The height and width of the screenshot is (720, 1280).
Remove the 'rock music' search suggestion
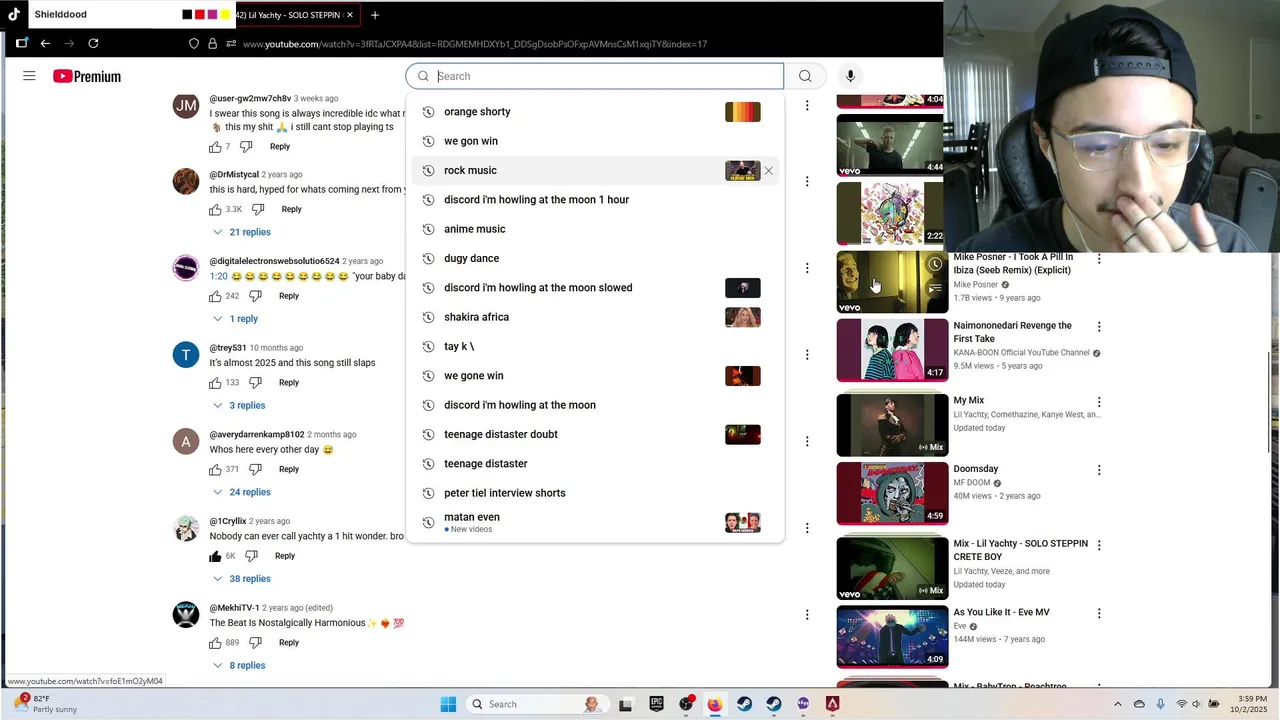pos(768,171)
